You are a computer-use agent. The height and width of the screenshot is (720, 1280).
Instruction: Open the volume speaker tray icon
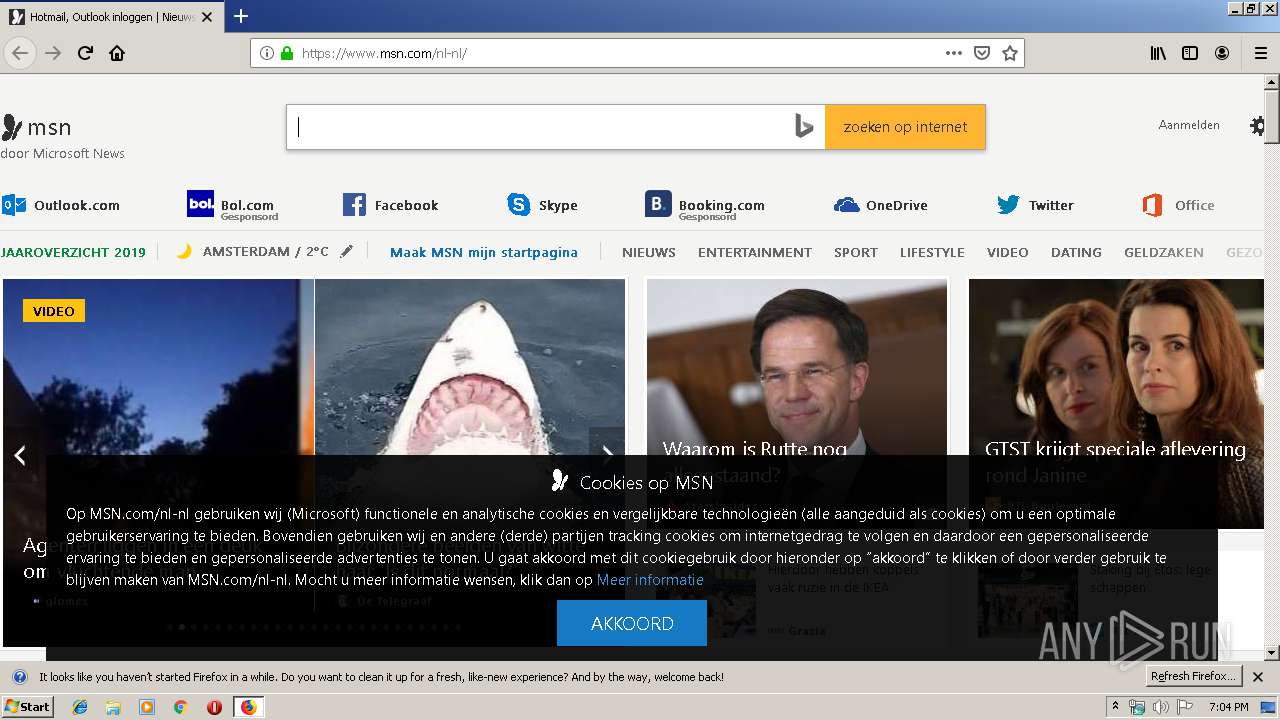click(x=1161, y=707)
